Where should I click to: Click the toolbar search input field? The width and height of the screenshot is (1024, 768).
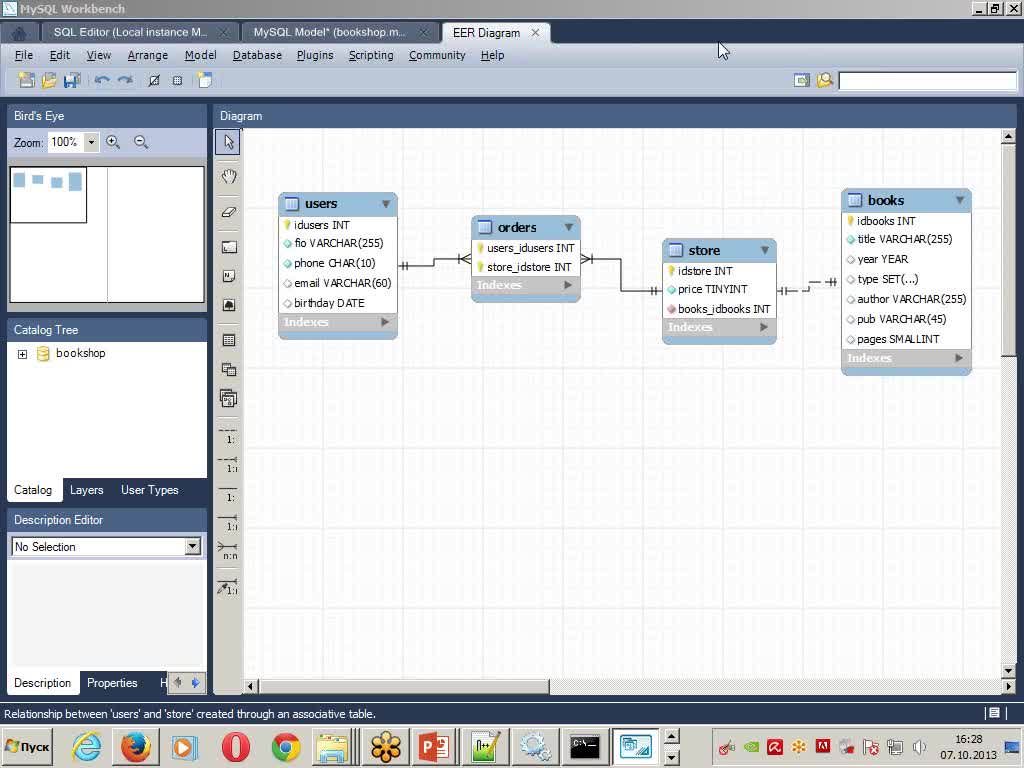click(x=927, y=81)
